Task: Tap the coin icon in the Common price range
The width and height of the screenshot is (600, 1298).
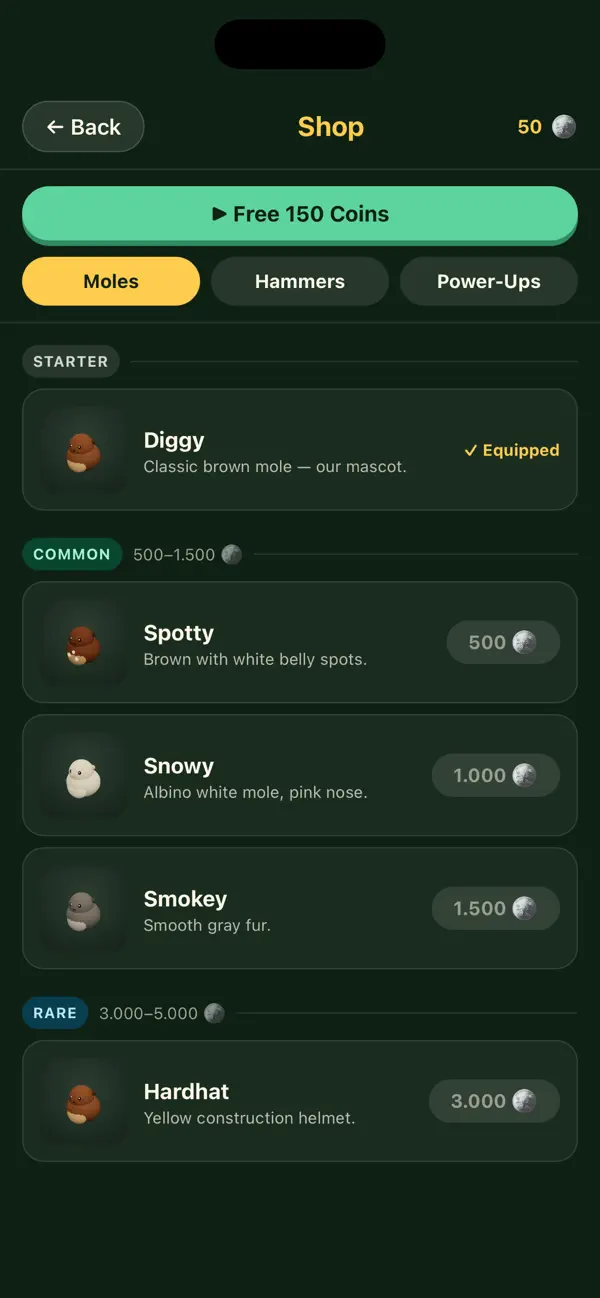Action: tap(232, 554)
